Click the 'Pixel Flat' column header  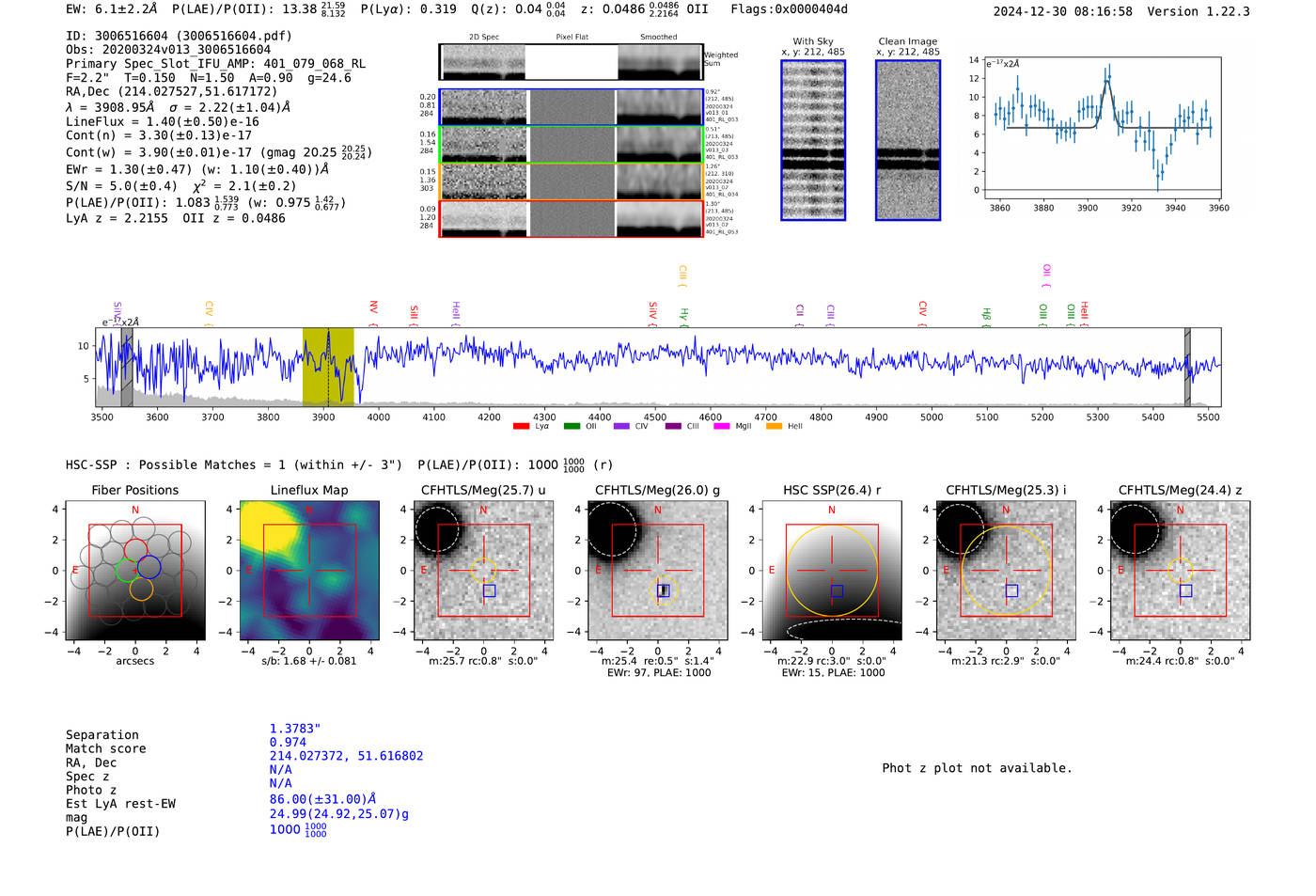click(x=572, y=37)
